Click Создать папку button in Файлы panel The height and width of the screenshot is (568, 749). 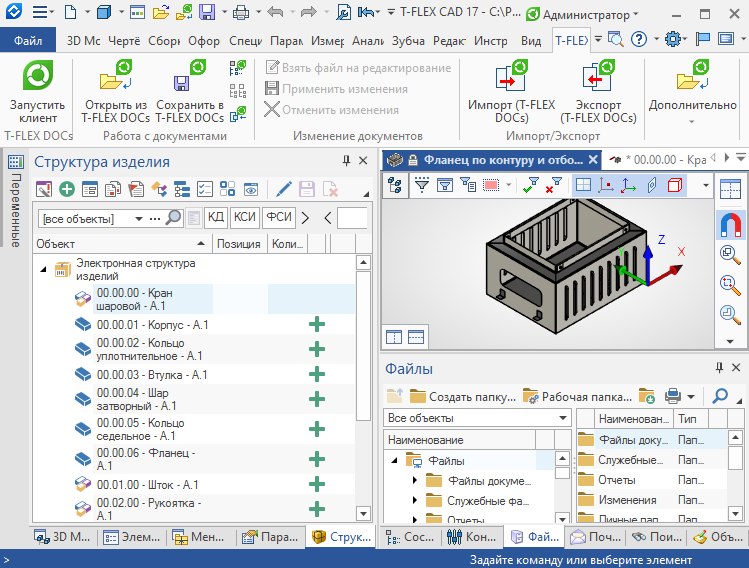coord(462,396)
